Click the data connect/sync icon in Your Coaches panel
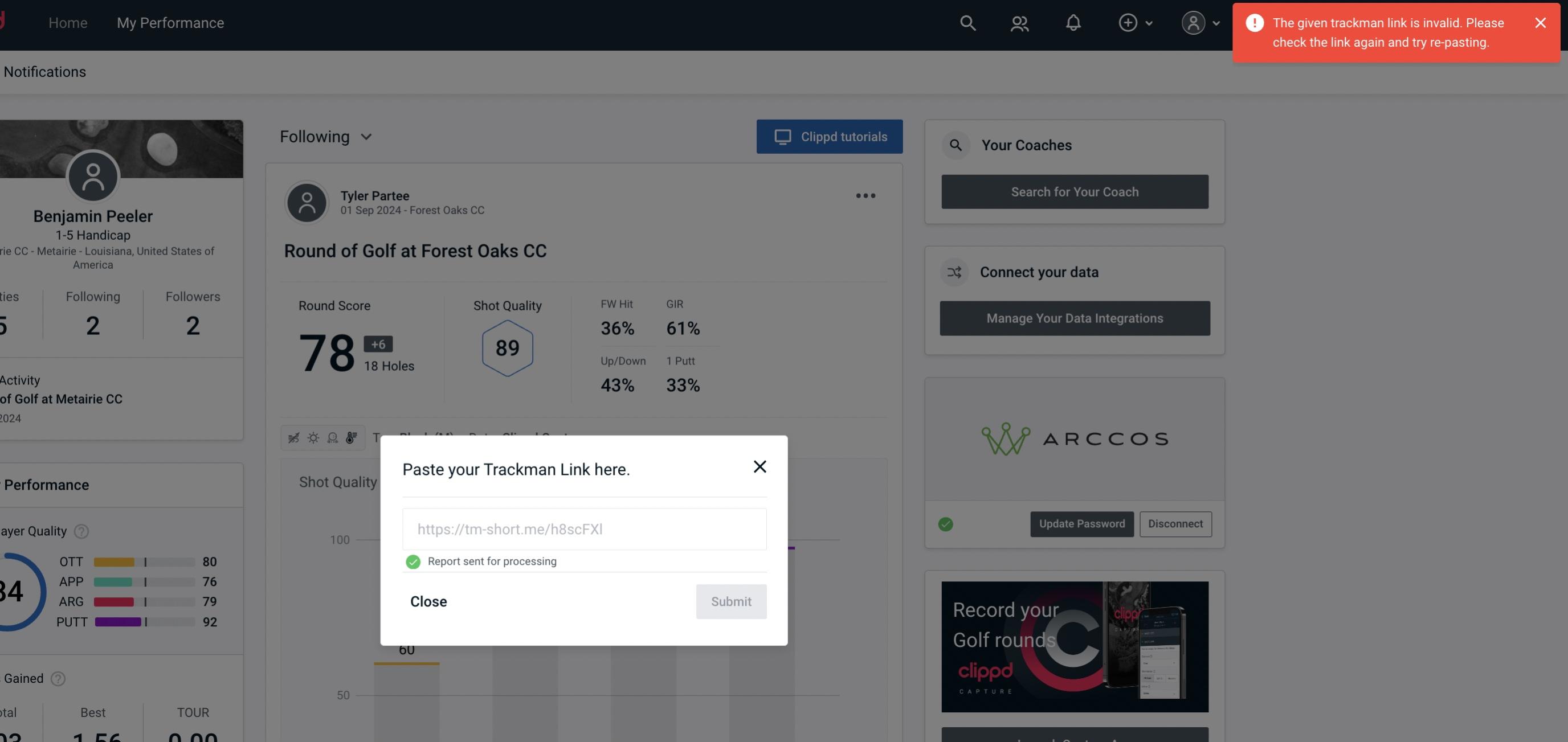The width and height of the screenshot is (1568, 742). [x=955, y=272]
